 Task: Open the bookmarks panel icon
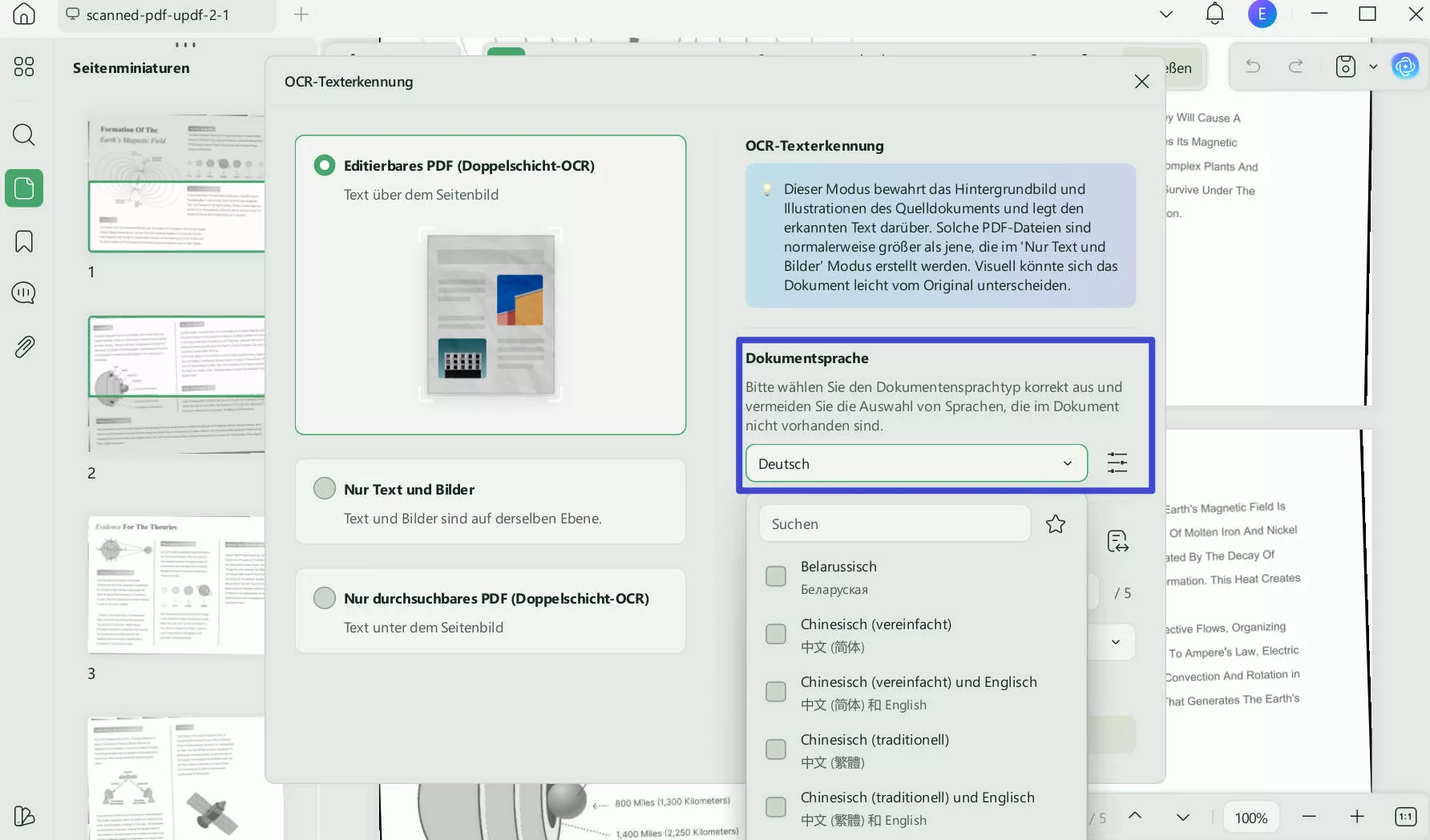[24, 241]
